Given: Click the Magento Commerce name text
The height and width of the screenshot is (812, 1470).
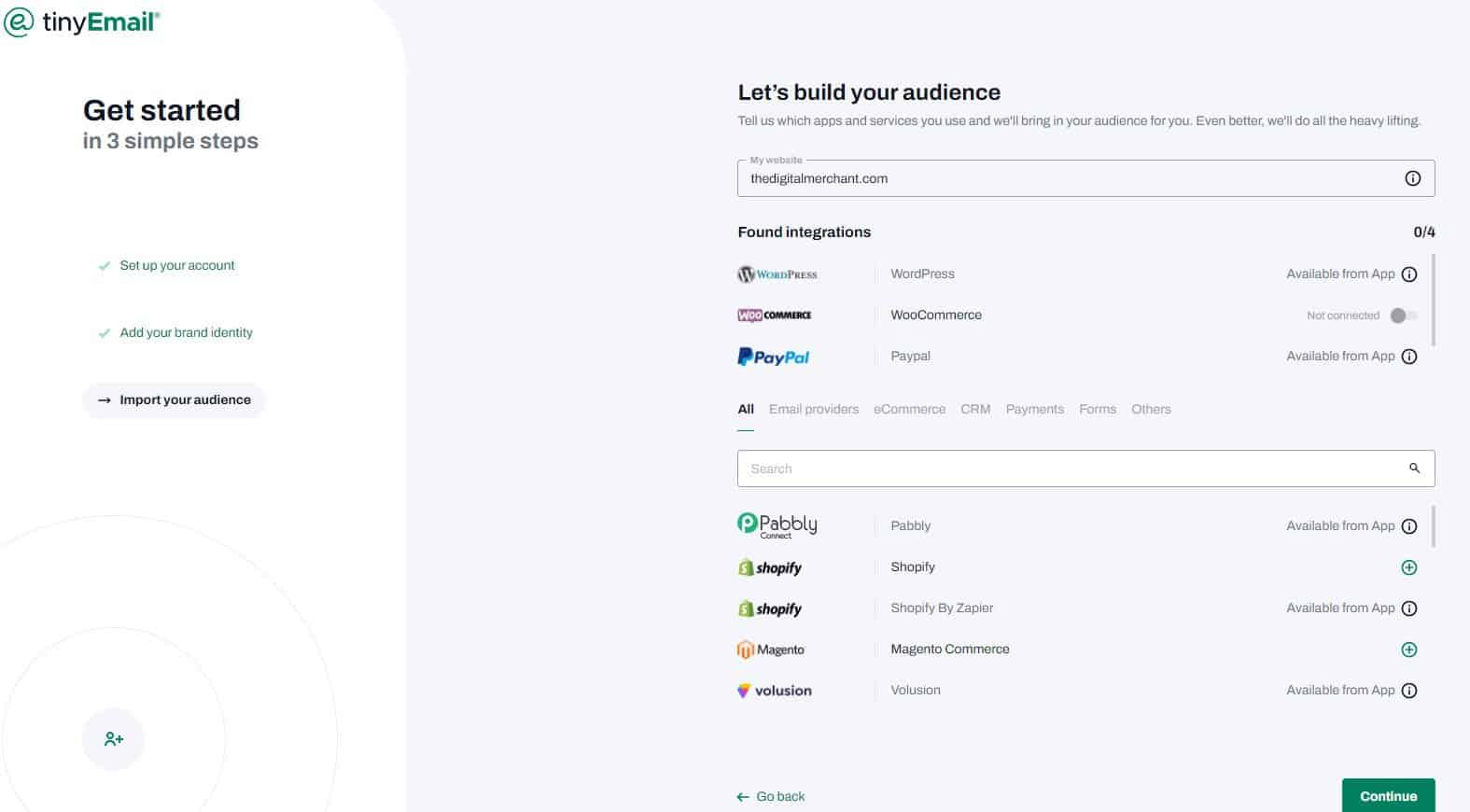Looking at the screenshot, I should 950,649.
